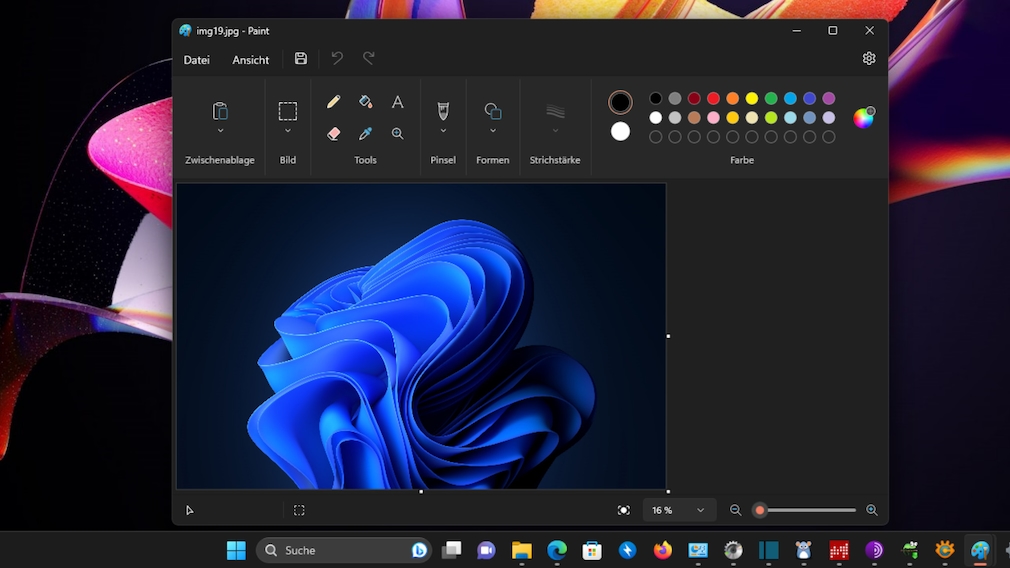
Task: Click the Strichstärke line thickness icon
Action: 555,111
